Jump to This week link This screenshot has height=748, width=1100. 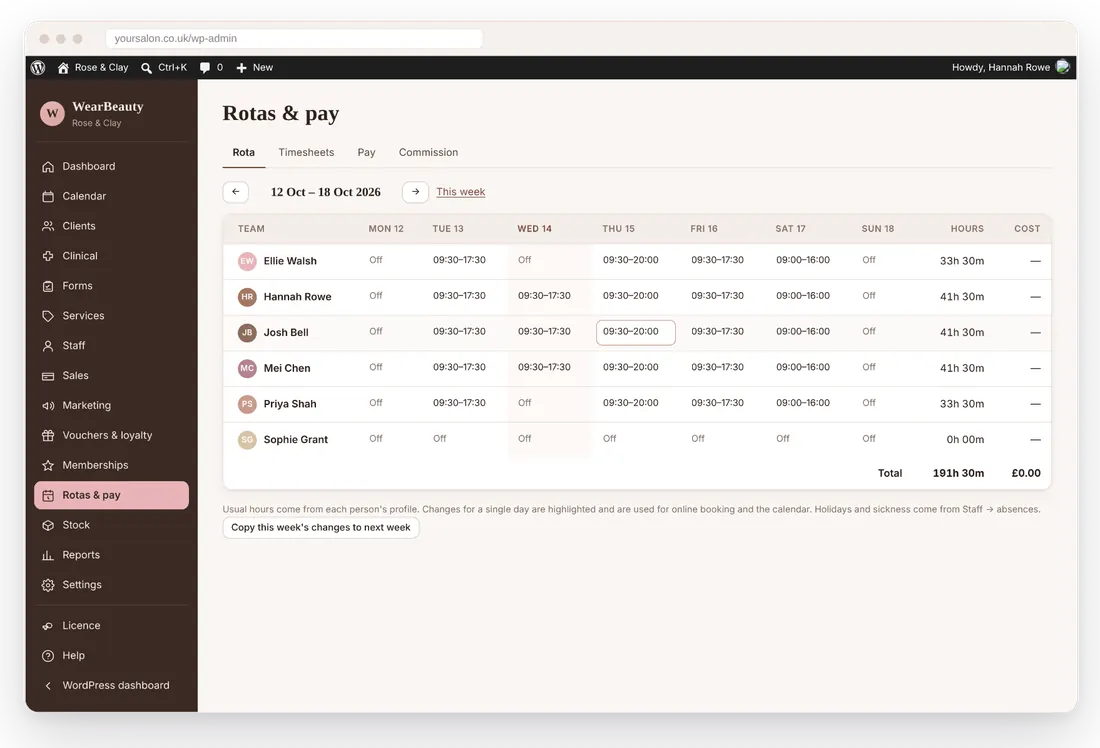pyautogui.click(x=460, y=192)
